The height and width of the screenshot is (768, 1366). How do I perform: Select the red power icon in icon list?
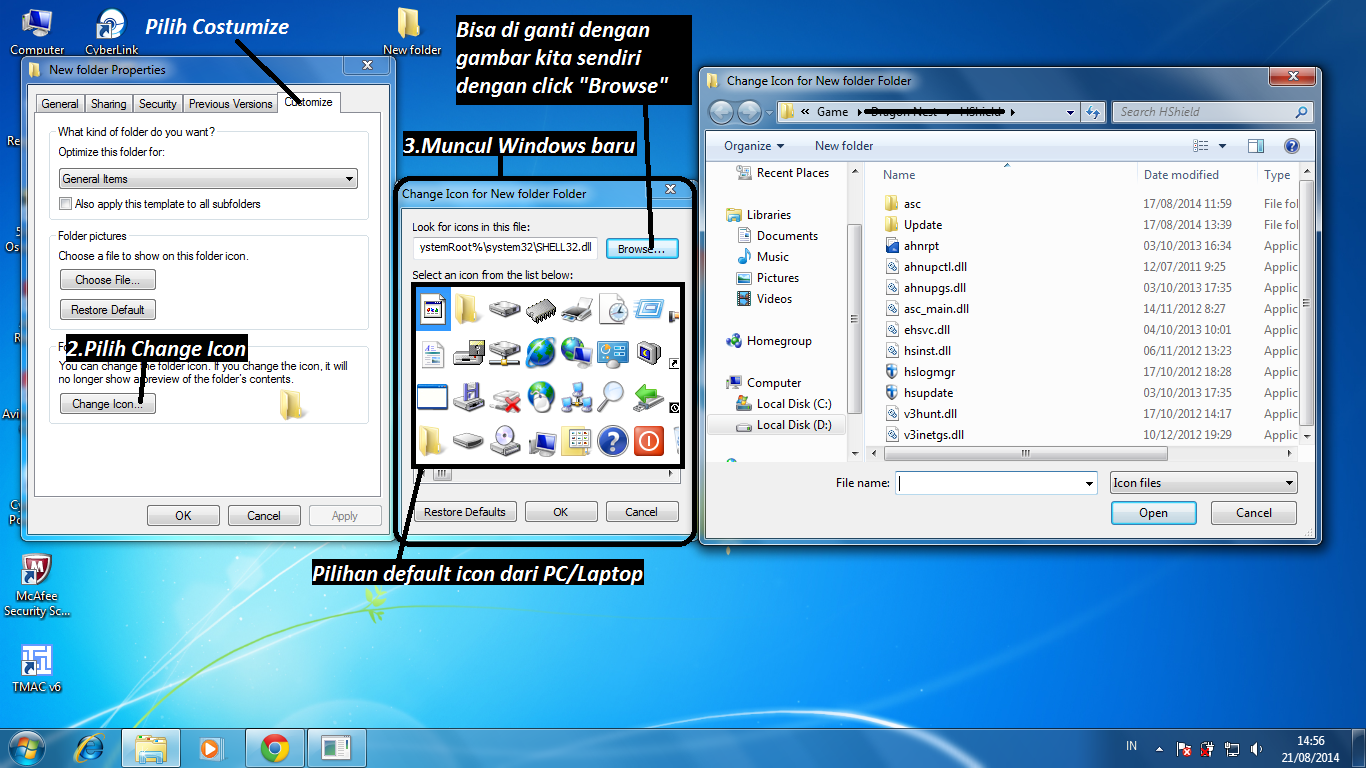(649, 440)
